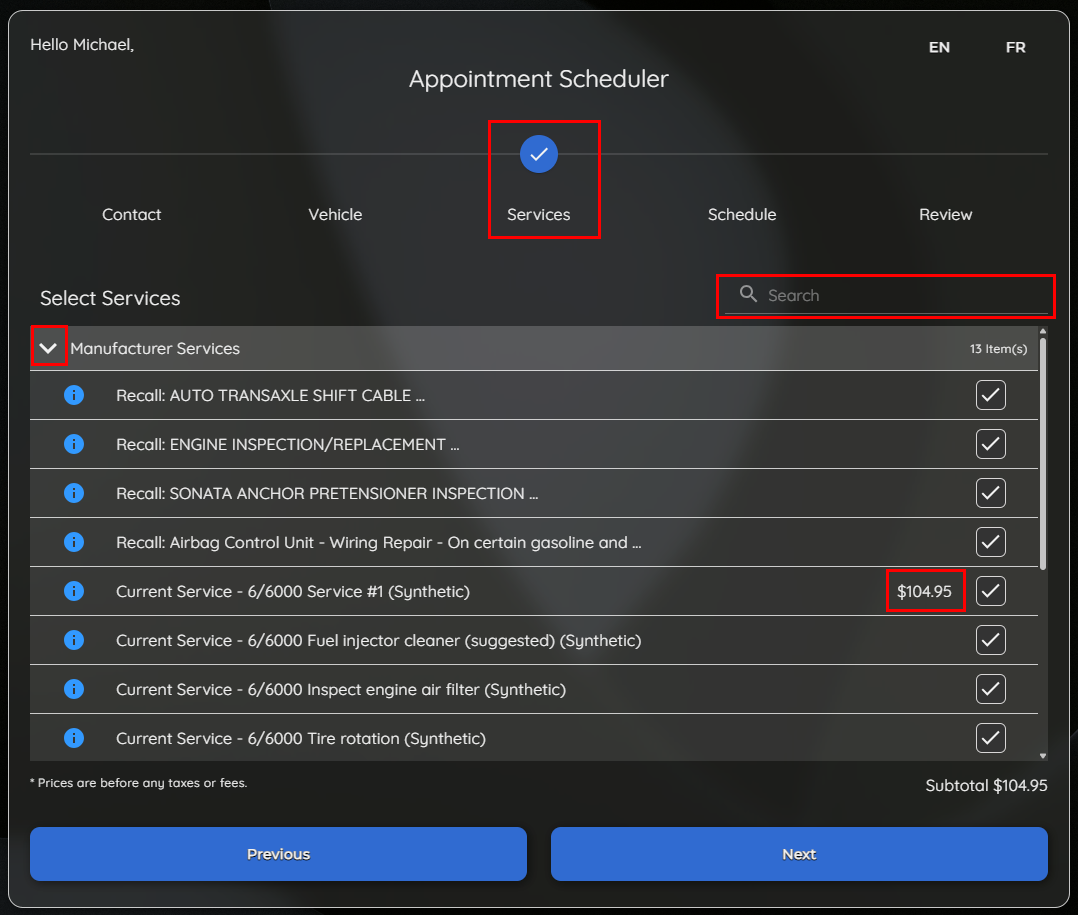The width and height of the screenshot is (1078, 915).
Task: Click info icon beside Airbag Control Unit recall
Action: click(74, 542)
